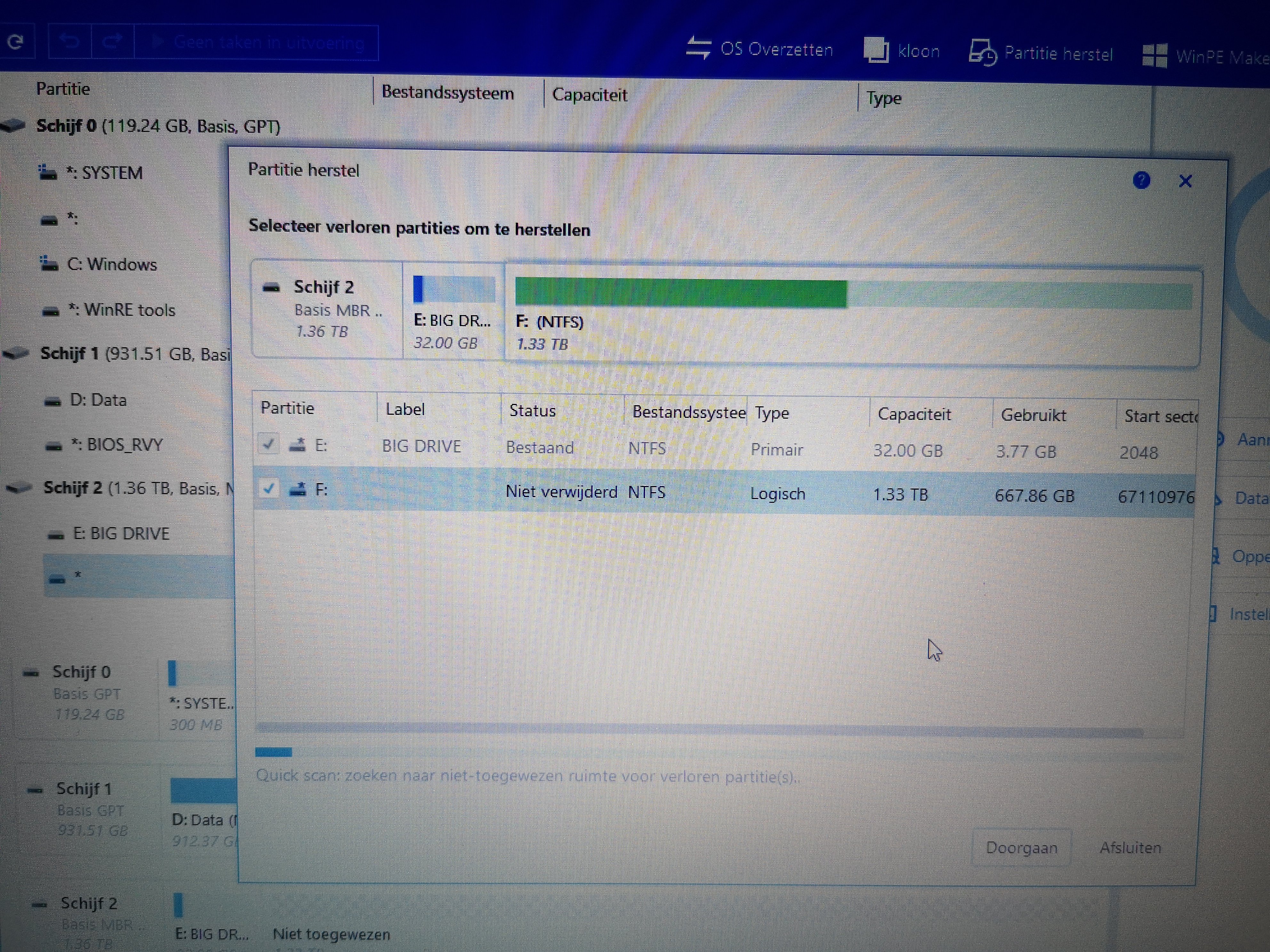
Task: Click Type column header in main window
Action: click(884, 98)
